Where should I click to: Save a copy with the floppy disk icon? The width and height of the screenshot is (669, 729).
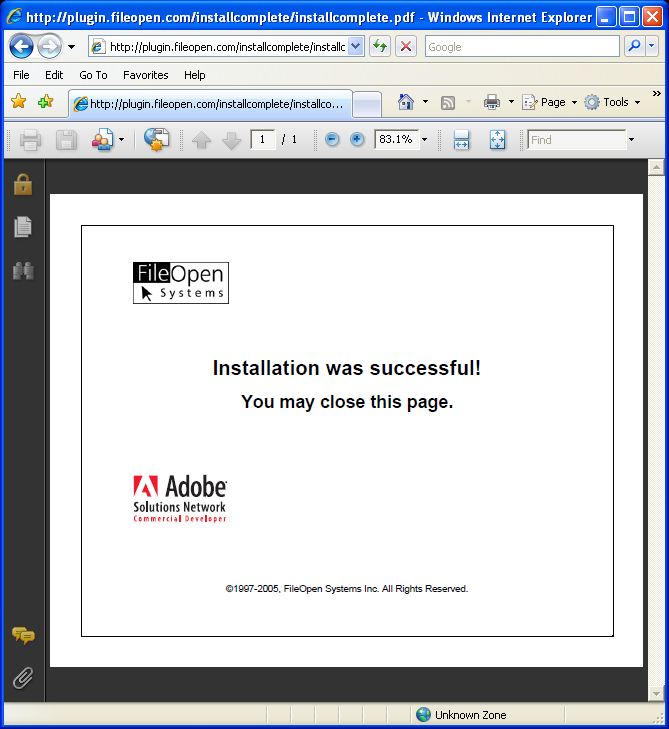(66, 140)
